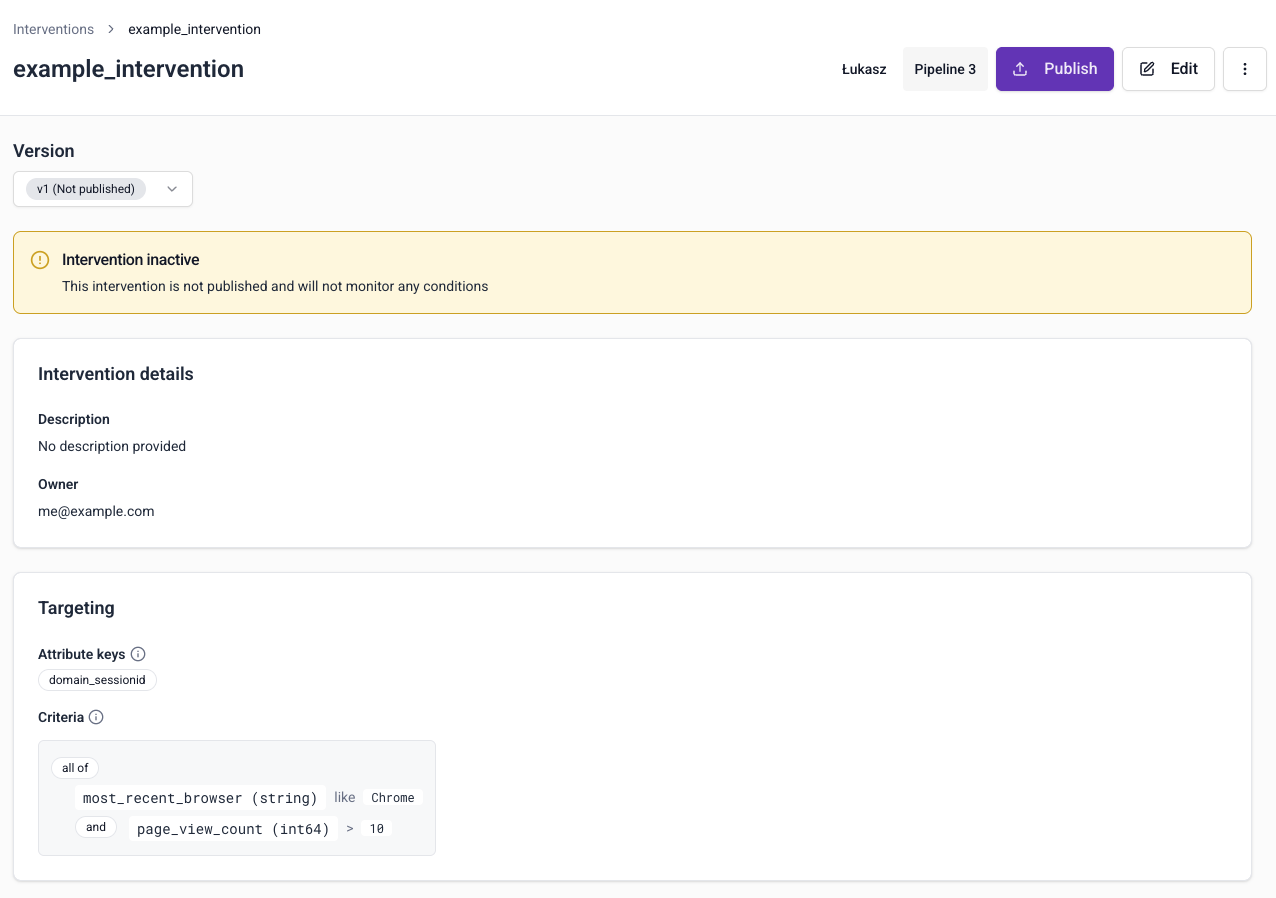Click the Edit button
The height and width of the screenshot is (898, 1276).
(1168, 69)
